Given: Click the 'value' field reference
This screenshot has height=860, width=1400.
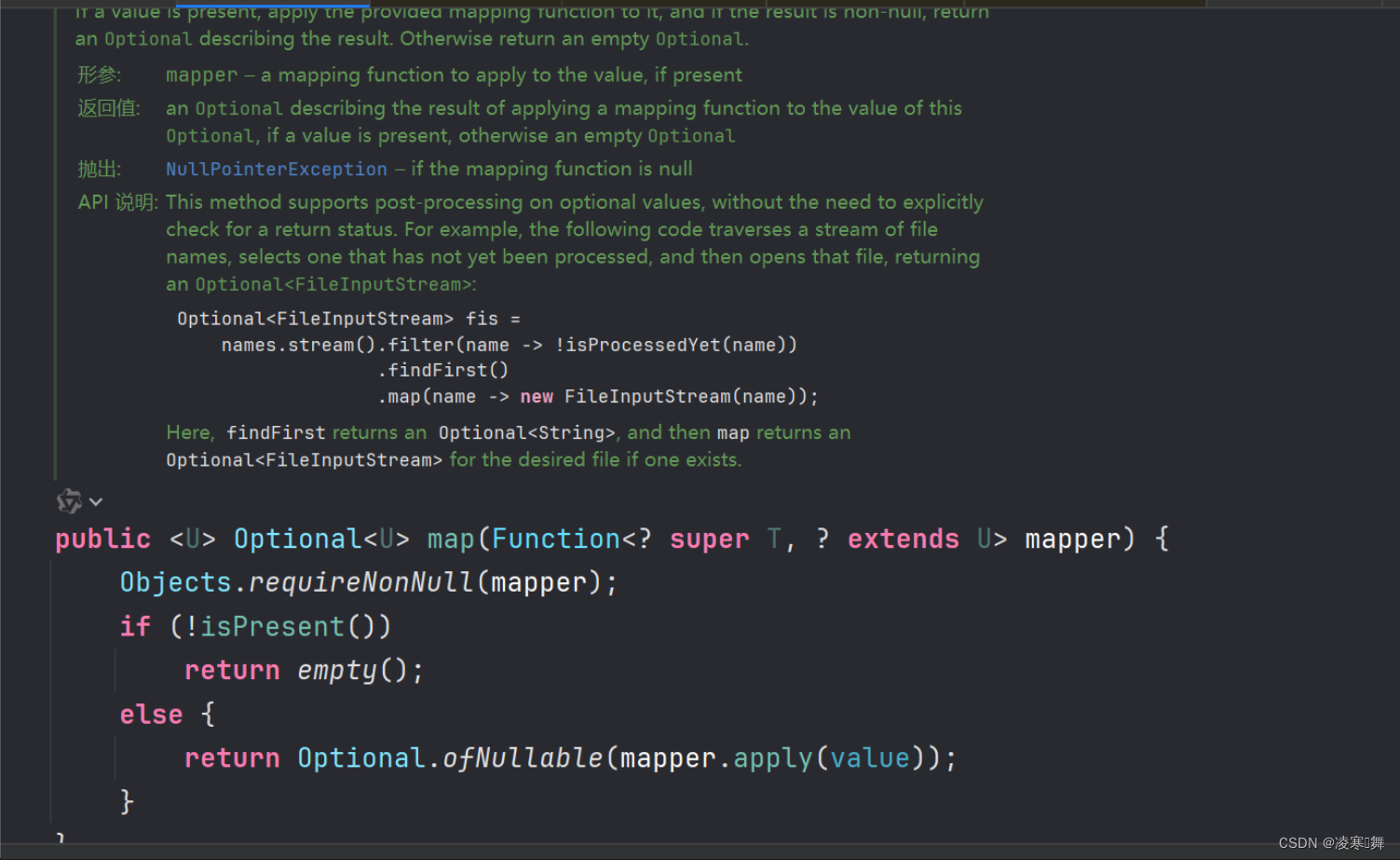Looking at the screenshot, I should [x=870, y=758].
